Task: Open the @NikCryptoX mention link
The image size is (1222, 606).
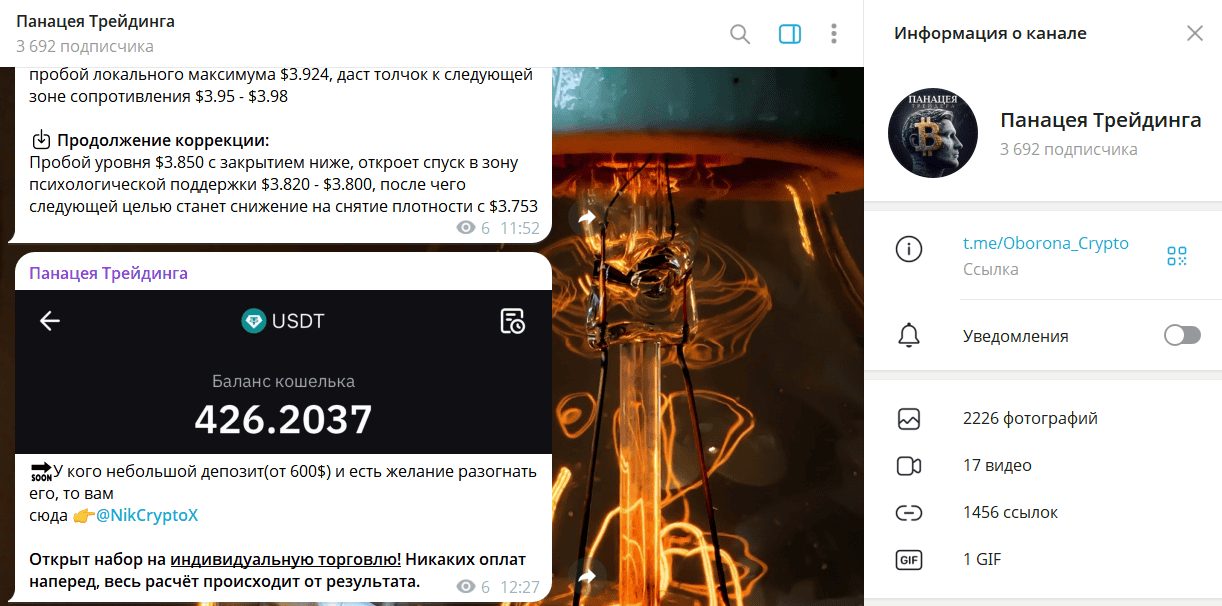Action: point(147,515)
